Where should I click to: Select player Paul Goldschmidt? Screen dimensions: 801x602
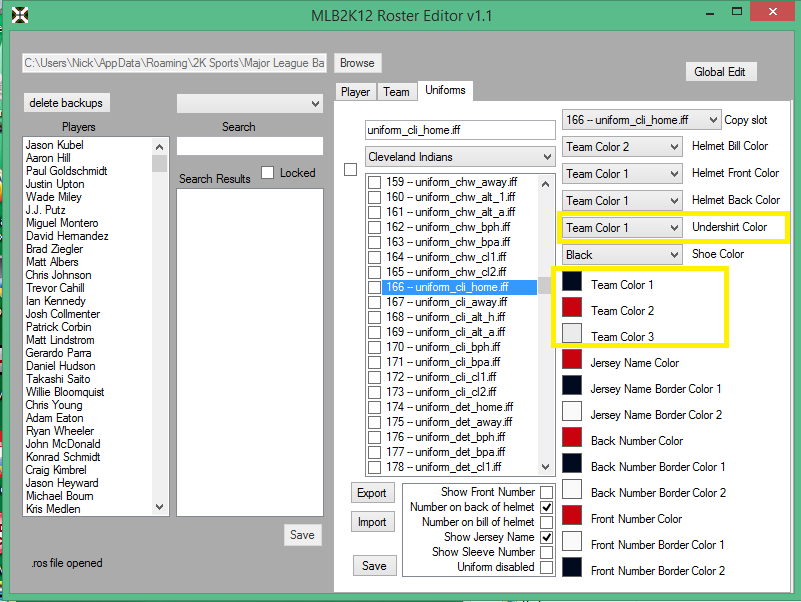click(x=66, y=171)
